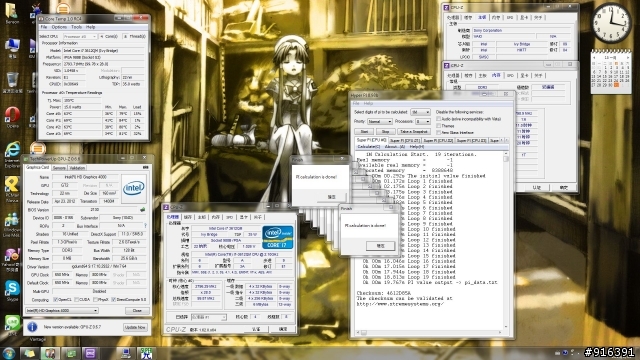Select the SPD tab in bottom CPU-Z window
Viewport: 640px width, 360px height.
click(x=230, y=217)
